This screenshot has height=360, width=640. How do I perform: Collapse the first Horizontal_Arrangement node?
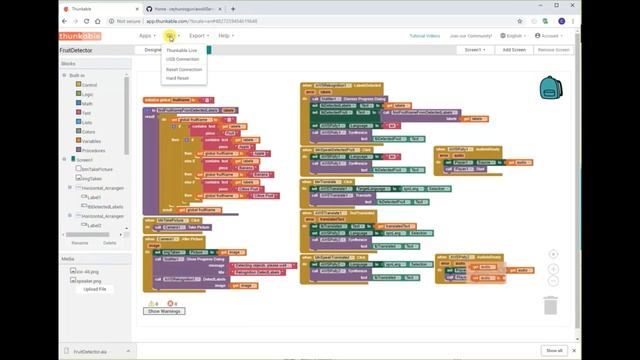[x=70, y=188]
